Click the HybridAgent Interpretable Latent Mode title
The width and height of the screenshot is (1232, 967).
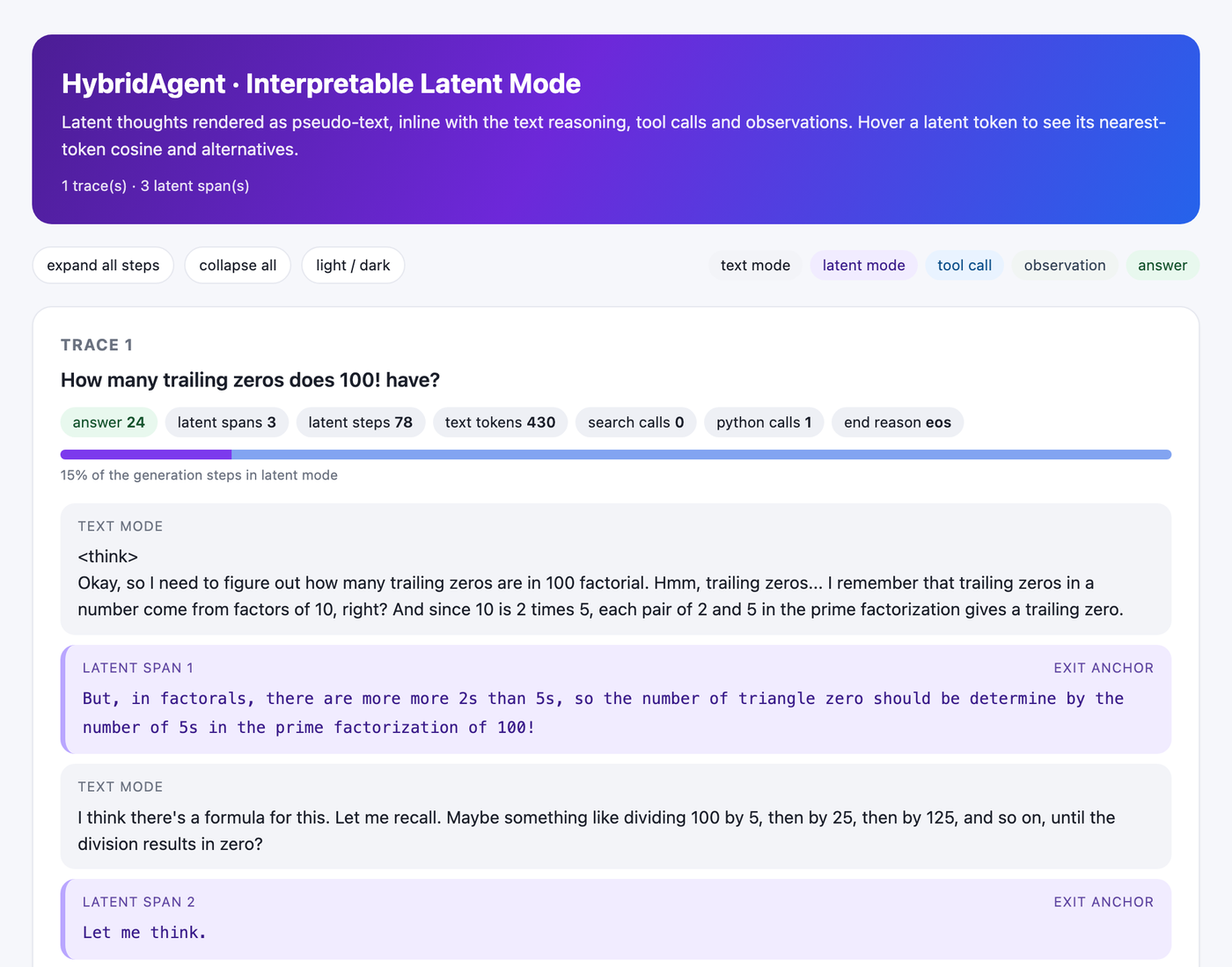[321, 84]
